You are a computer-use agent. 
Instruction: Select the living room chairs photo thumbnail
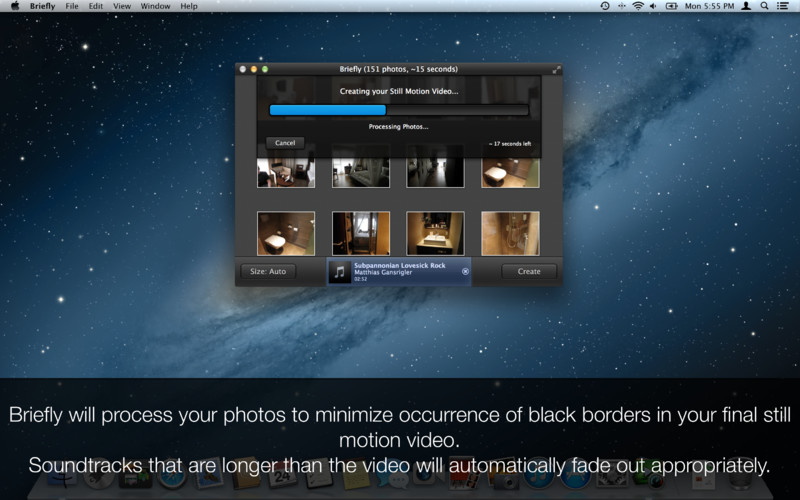click(286, 173)
